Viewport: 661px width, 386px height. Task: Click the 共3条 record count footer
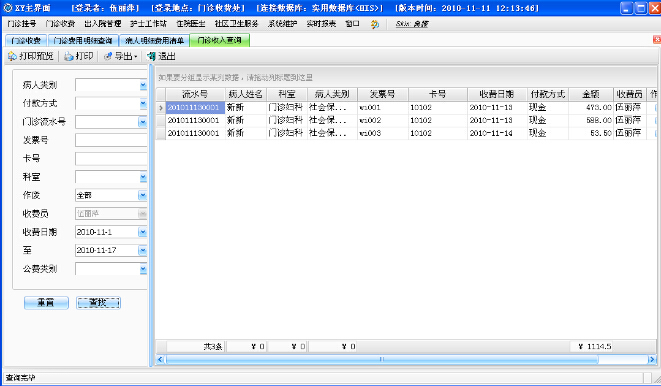tap(195, 346)
